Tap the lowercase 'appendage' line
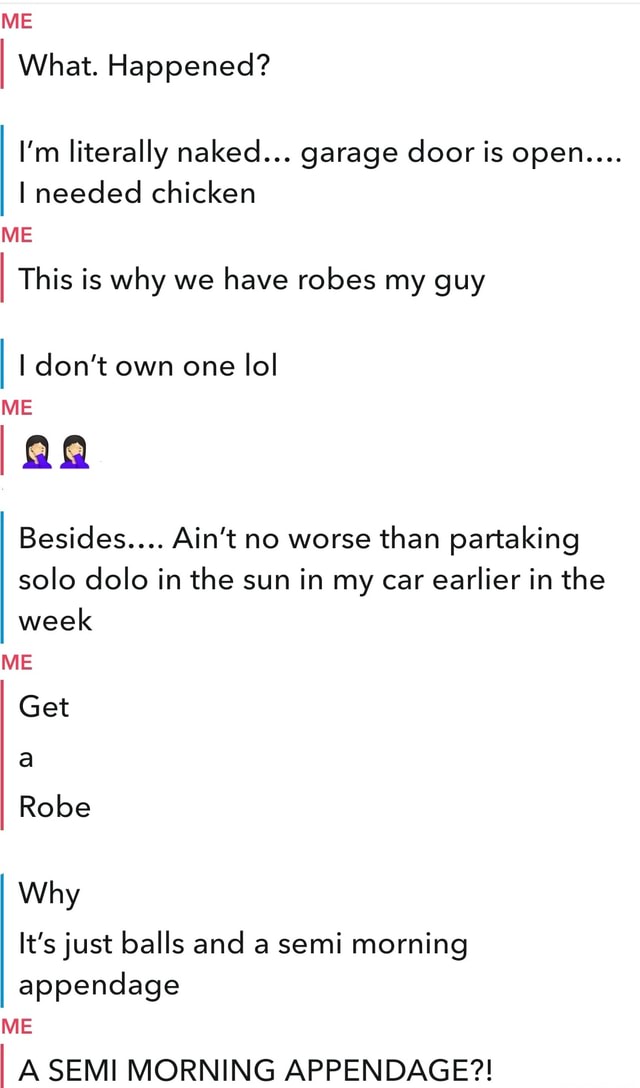Screen dimensions: 640x1088 tap(99, 986)
